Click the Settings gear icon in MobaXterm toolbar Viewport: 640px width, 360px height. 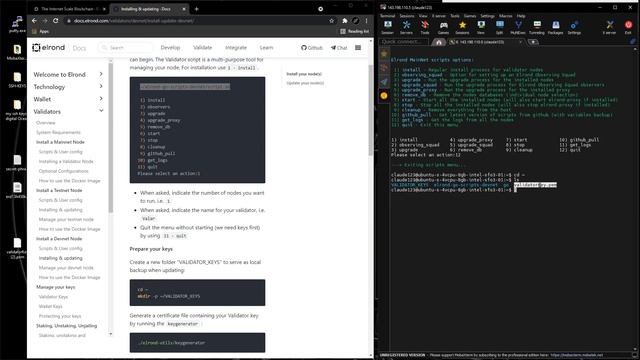574,27
